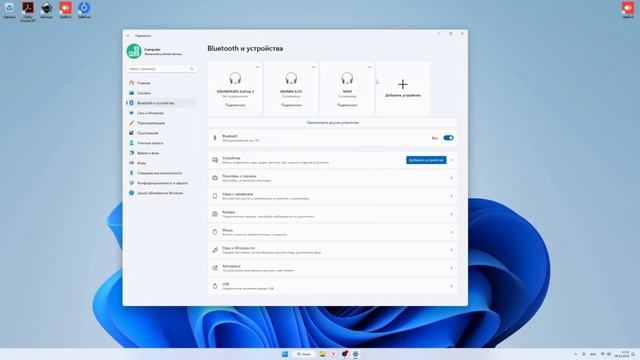Open the Автозапуск settings row
Viewport: 640px width, 360px height.
pyautogui.click(x=333, y=268)
